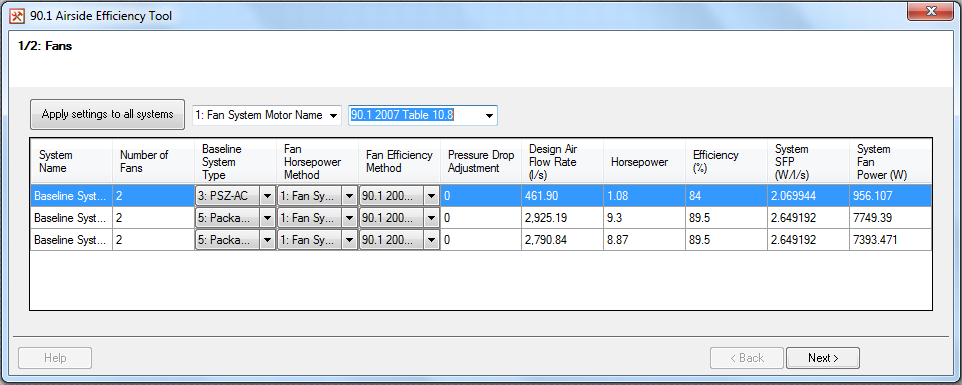Click the System Fan Power column header
This screenshot has width=962, height=385.
pos(890,162)
